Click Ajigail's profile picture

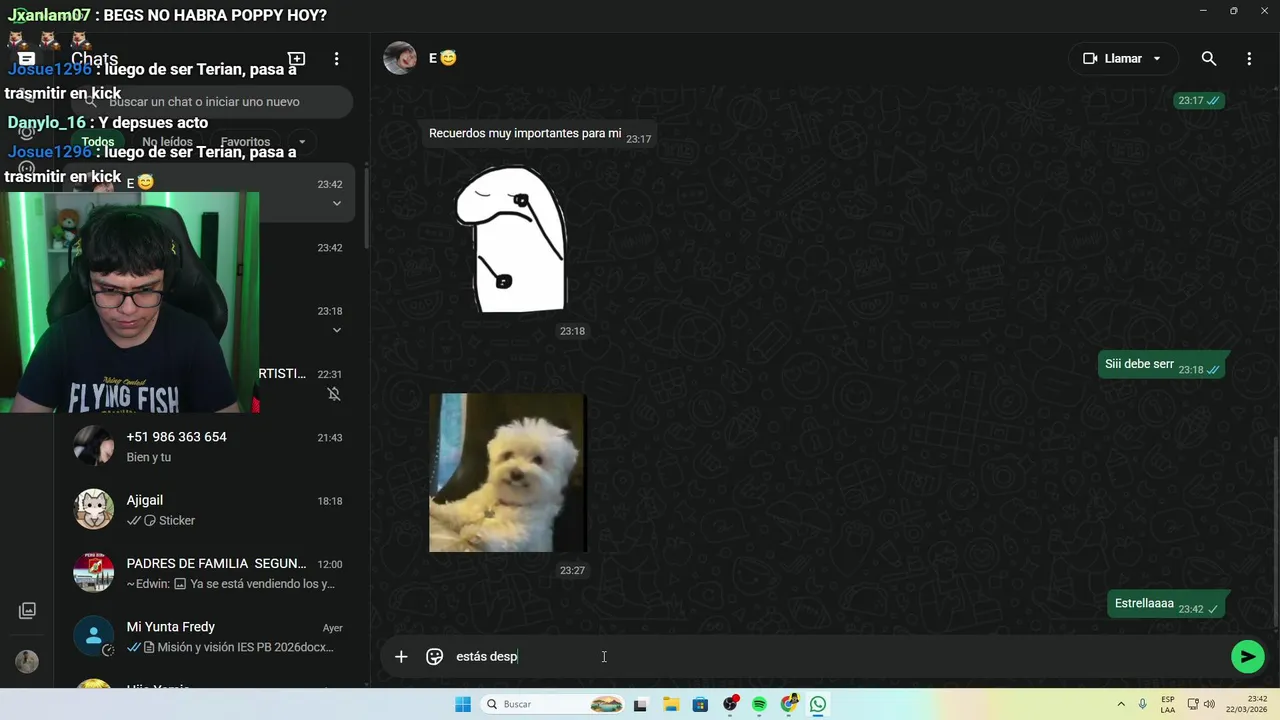click(x=94, y=509)
